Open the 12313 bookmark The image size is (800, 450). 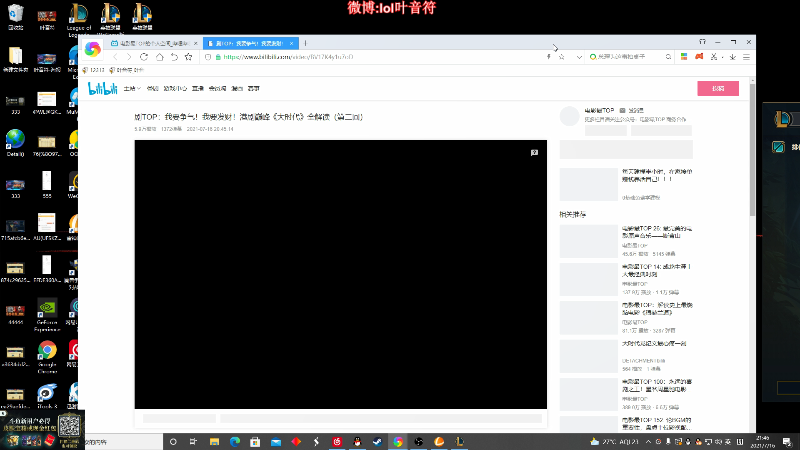pyautogui.click(x=94, y=70)
